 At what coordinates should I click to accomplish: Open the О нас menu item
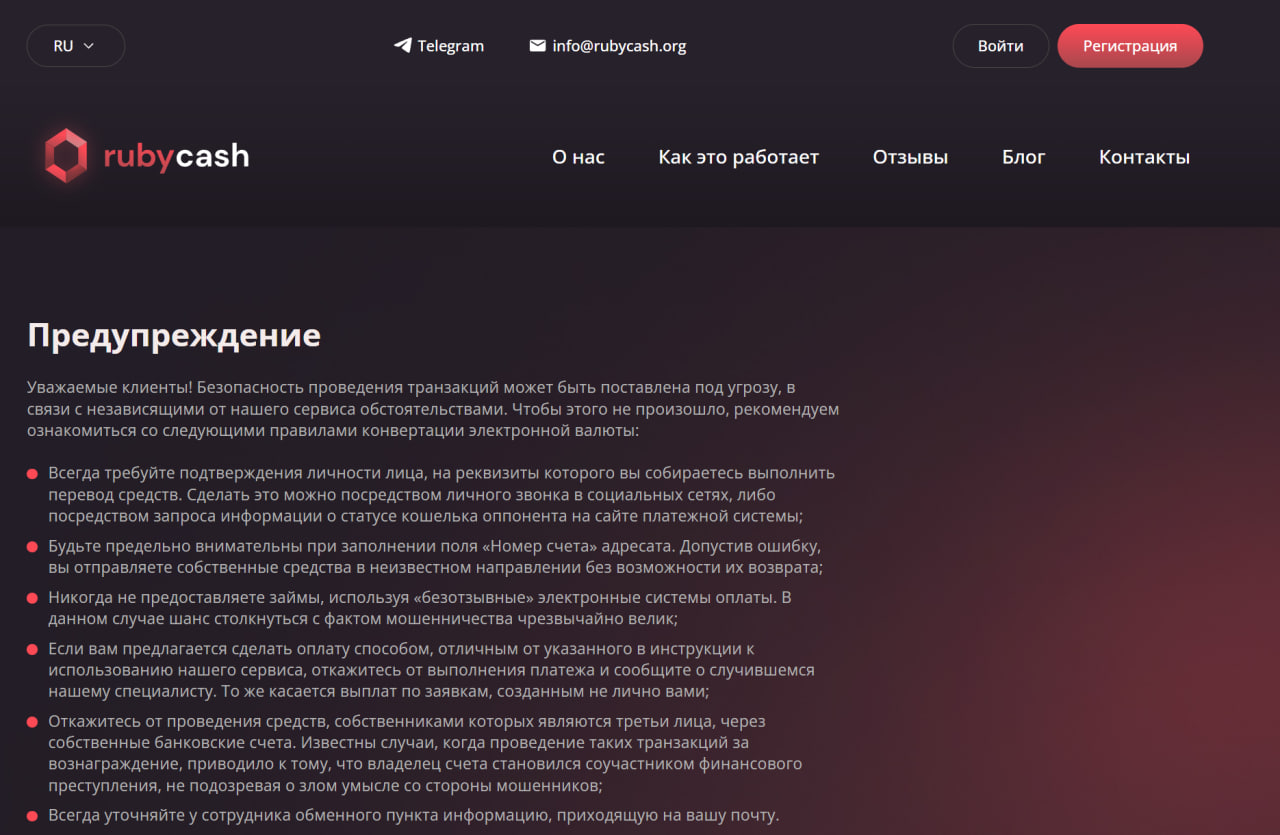(578, 157)
